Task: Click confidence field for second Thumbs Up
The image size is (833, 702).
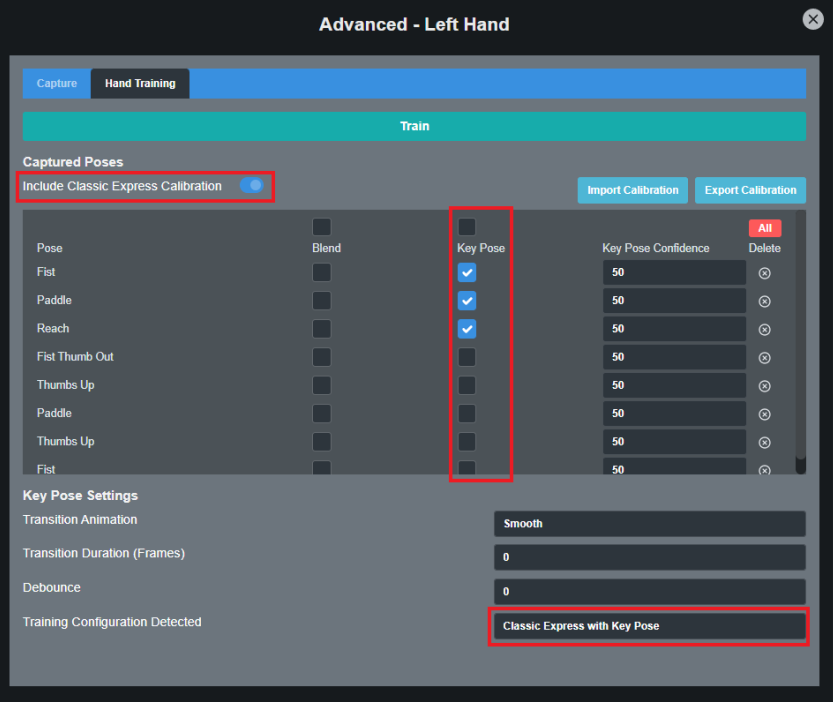Action: tap(674, 442)
